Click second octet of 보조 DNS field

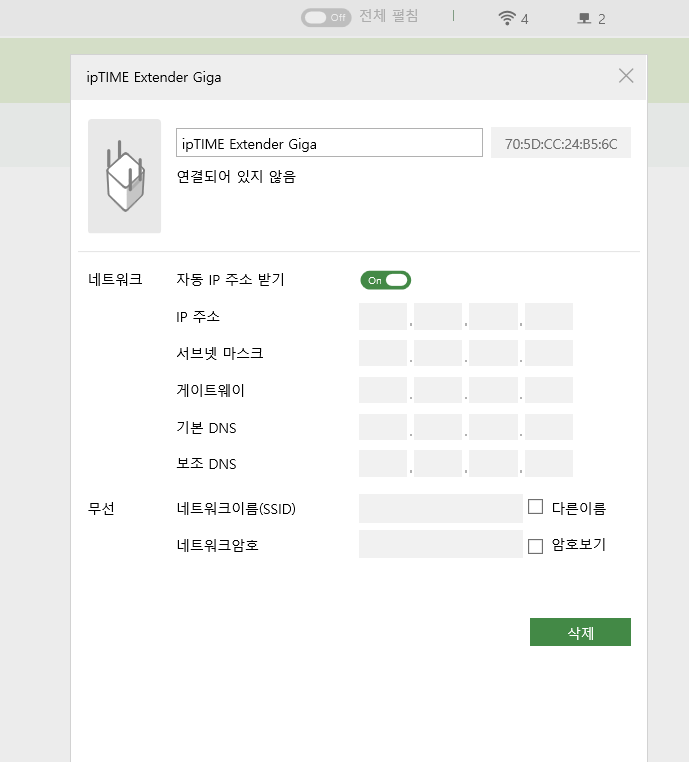coord(438,463)
